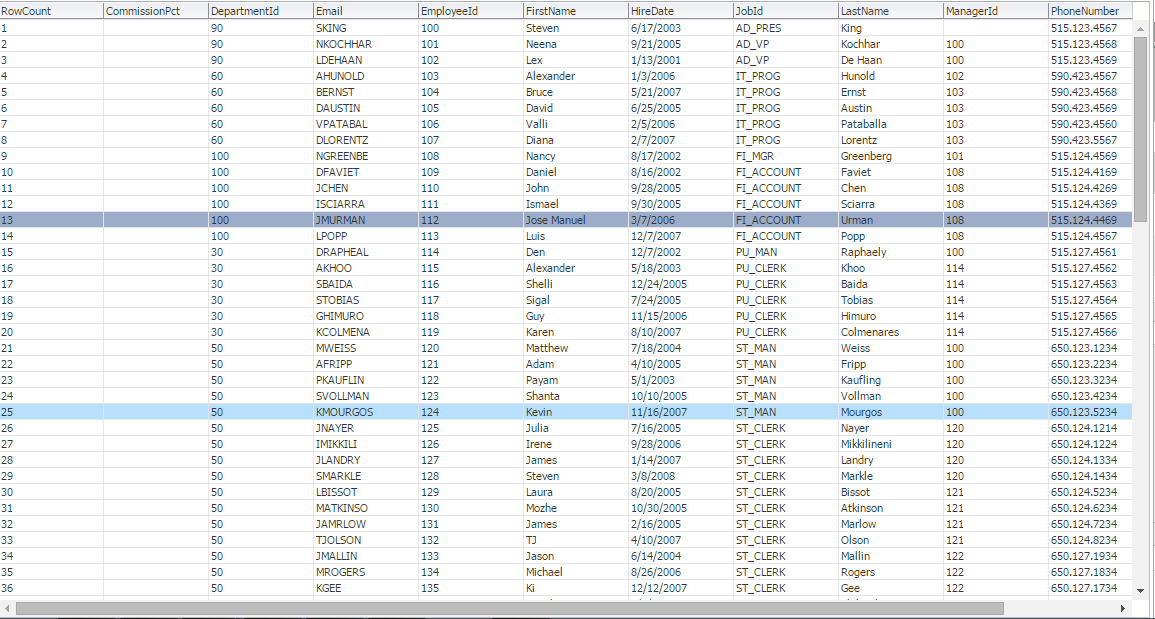This screenshot has height=619, width=1155.
Task: Click the horizontal scrollbar left arrow
Action: [6, 608]
